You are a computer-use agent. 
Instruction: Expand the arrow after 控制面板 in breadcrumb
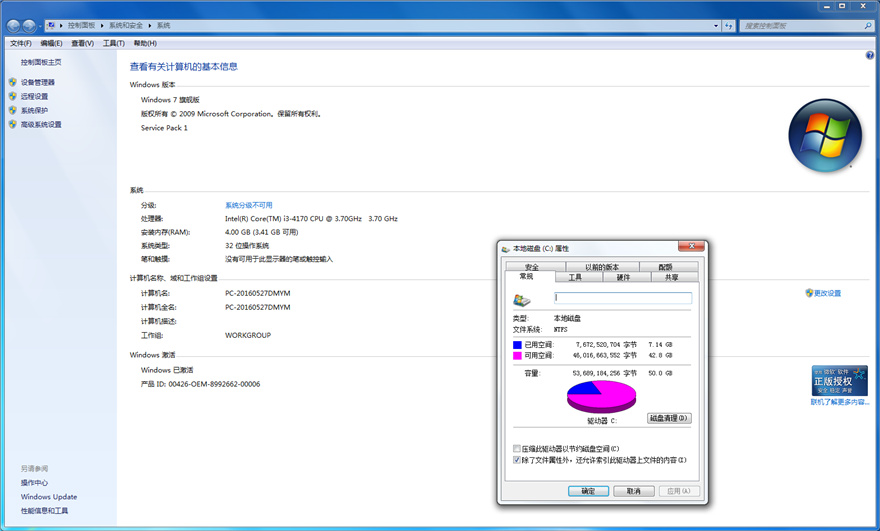coord(102,26)
